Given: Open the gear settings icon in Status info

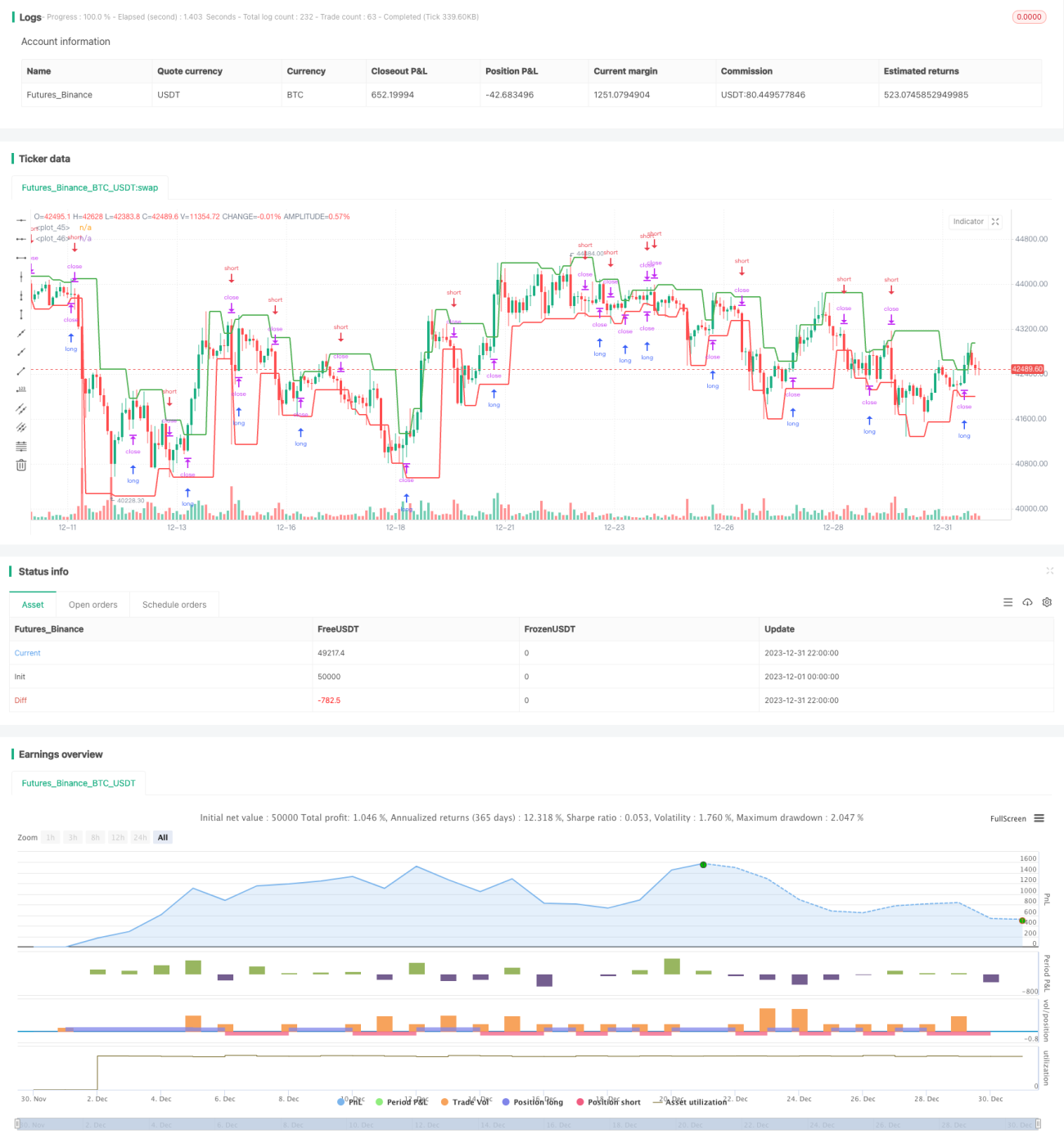Looking at the screenshot, I should coord(1047,602).
